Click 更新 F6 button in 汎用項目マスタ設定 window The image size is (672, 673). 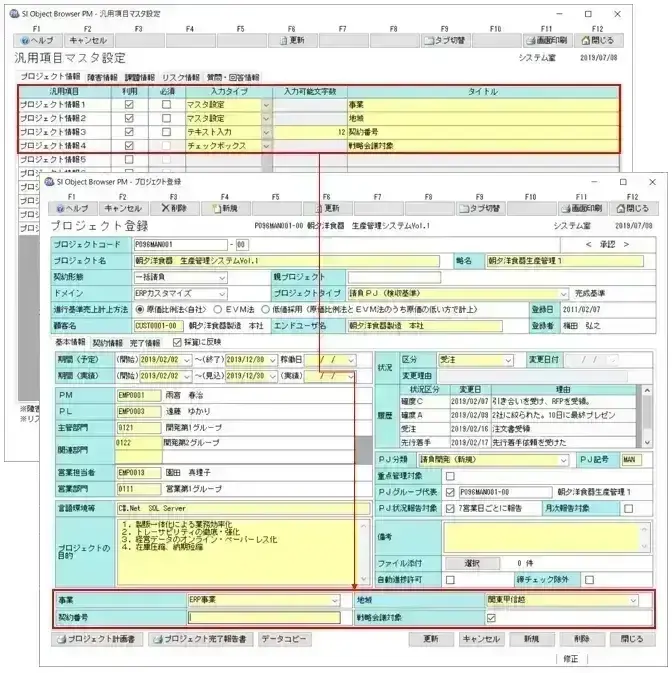pos(293,41)
